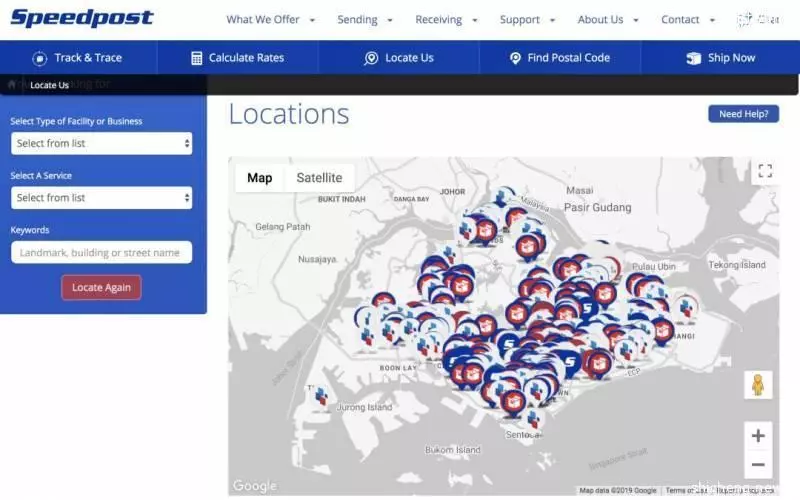
Task: Open the Sending menu
Action: 365,19
